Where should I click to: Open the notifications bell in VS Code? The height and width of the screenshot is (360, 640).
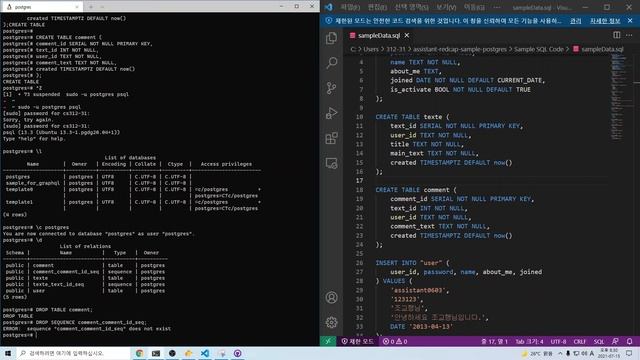click(629, 341)
